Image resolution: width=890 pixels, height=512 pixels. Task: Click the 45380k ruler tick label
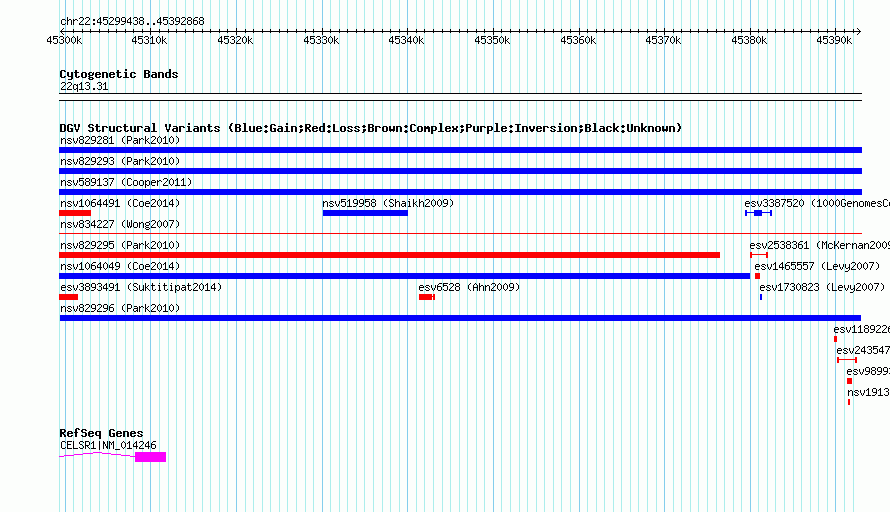pos(749,40)
